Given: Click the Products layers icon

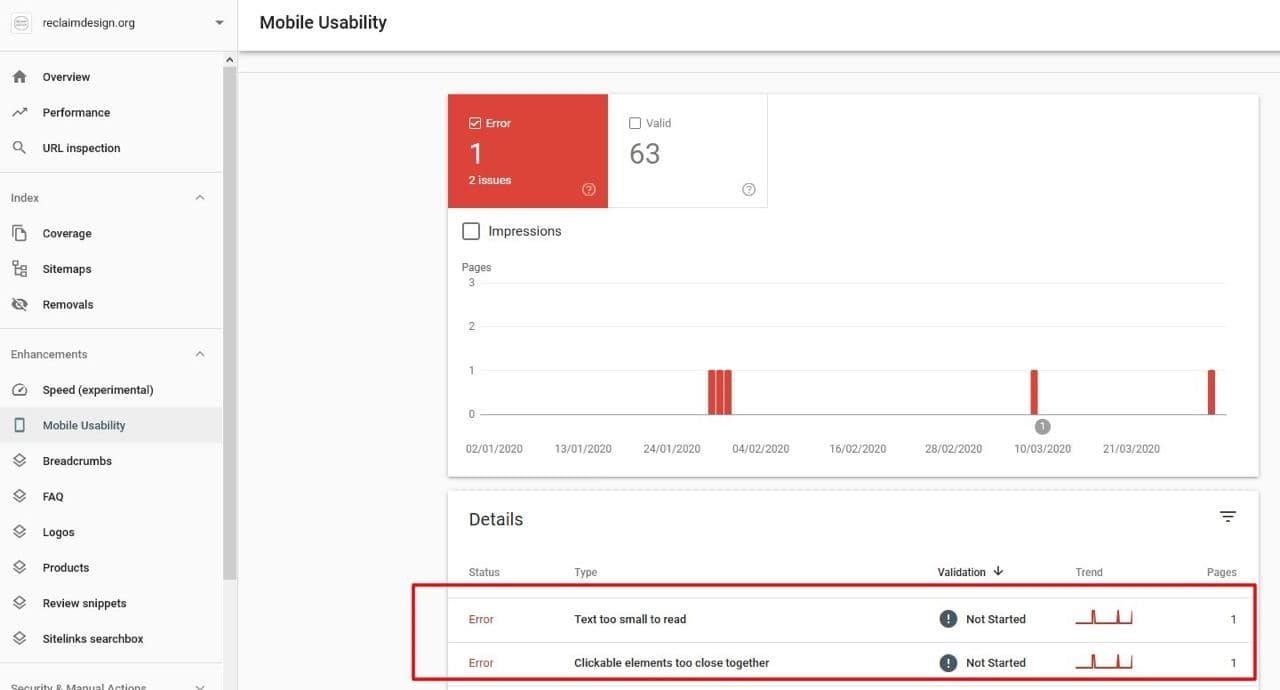Looking at the screenshot, I should click(x=19, y=567).
